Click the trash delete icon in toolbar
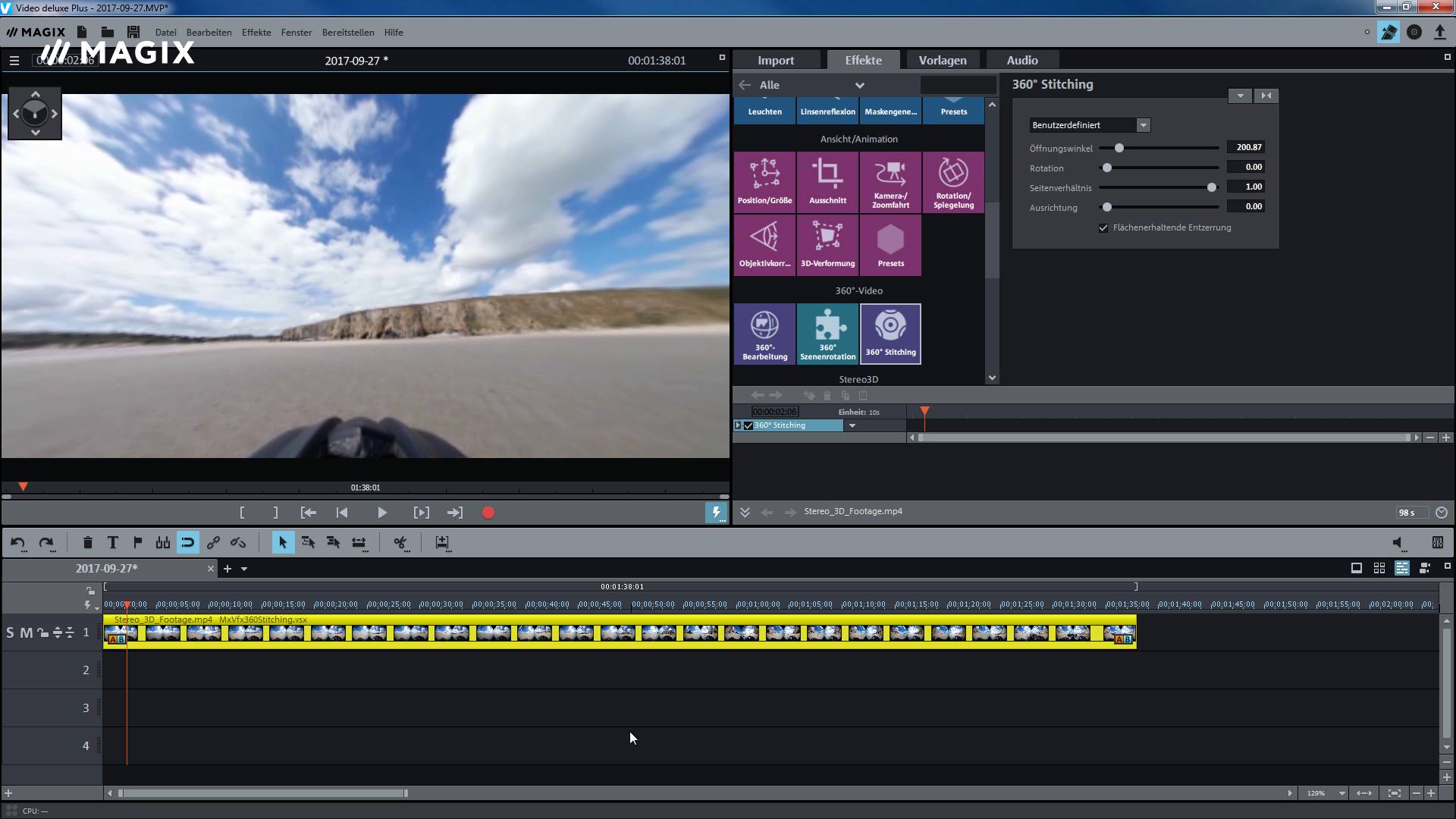This screenshot has width=1456, height=819. point(87,543)
